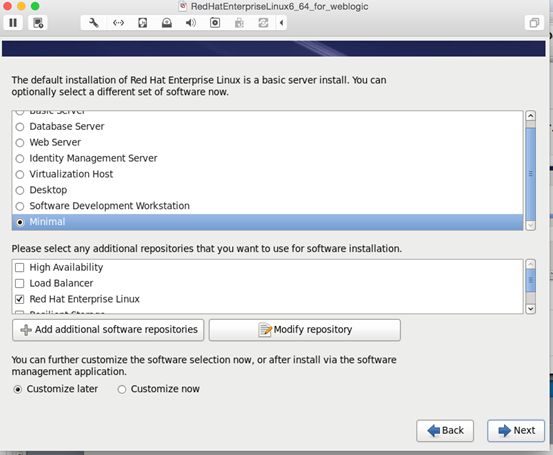This screenshot has height=455, width=553.
Task: Click repository list scrollbar down arrow
Action: [x=530, y=309]
